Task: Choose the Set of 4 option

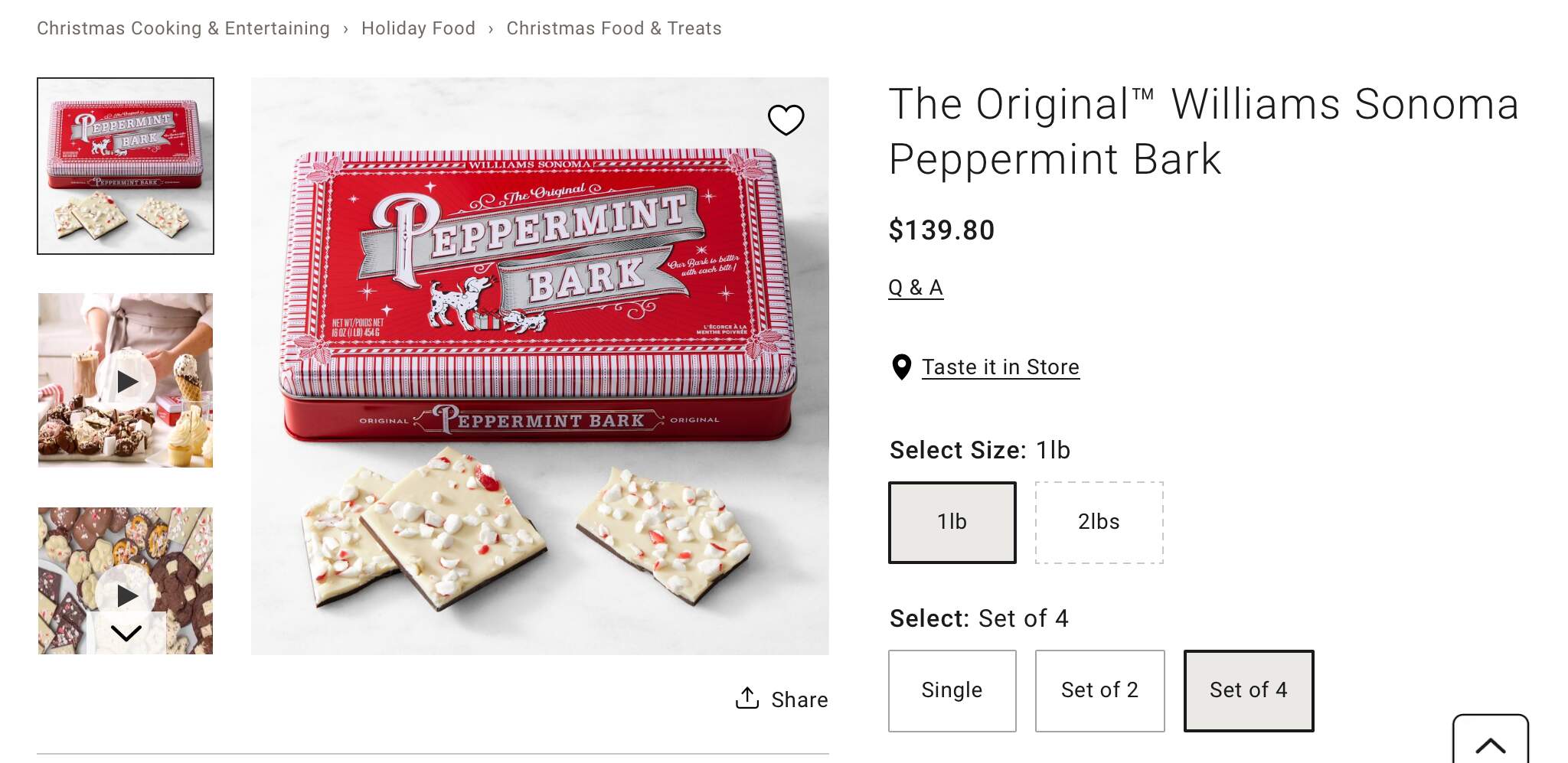Action: click(x=1248, y=690)
